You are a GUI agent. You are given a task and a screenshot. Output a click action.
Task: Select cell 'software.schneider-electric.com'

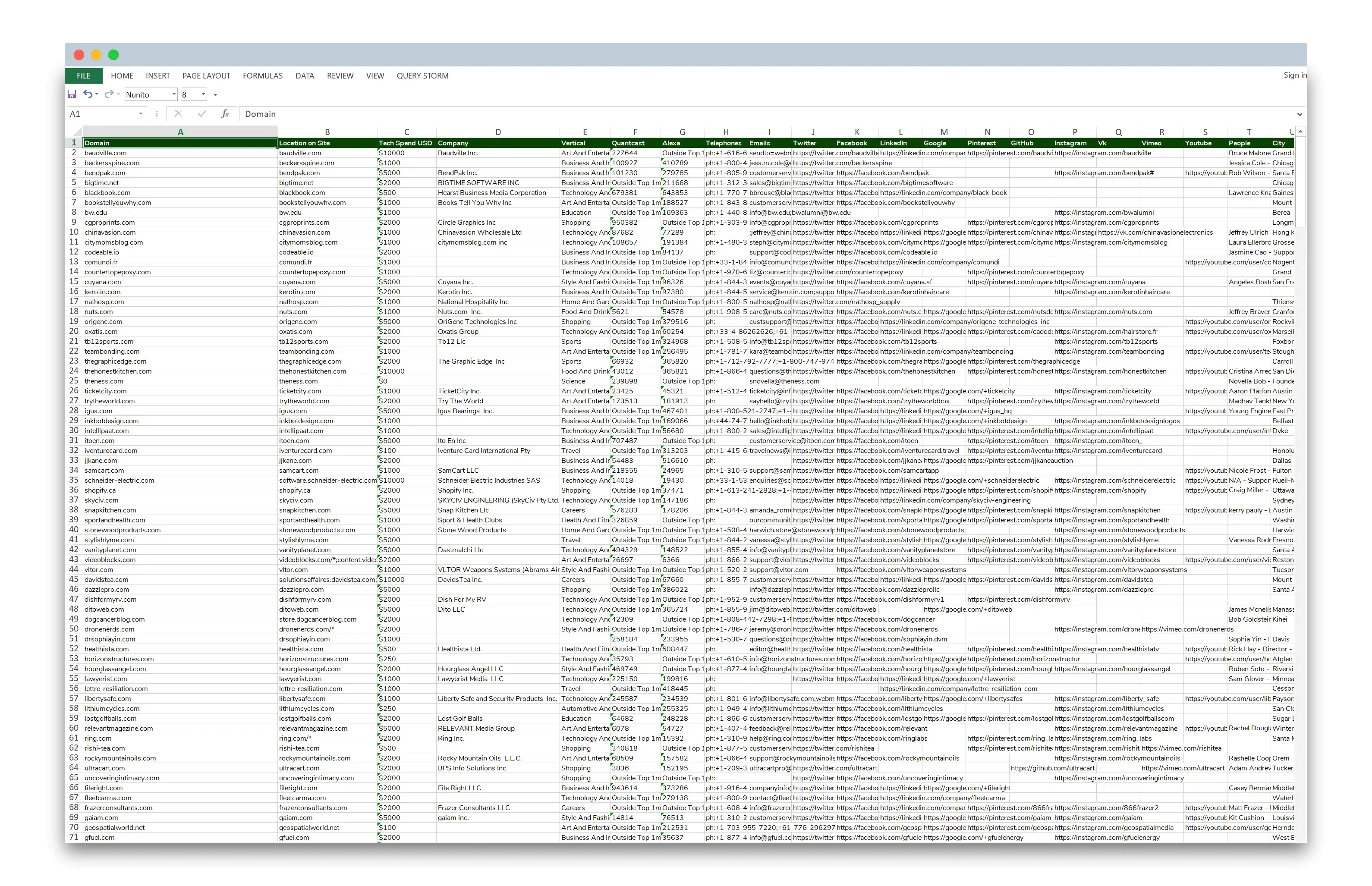(327, 481)
